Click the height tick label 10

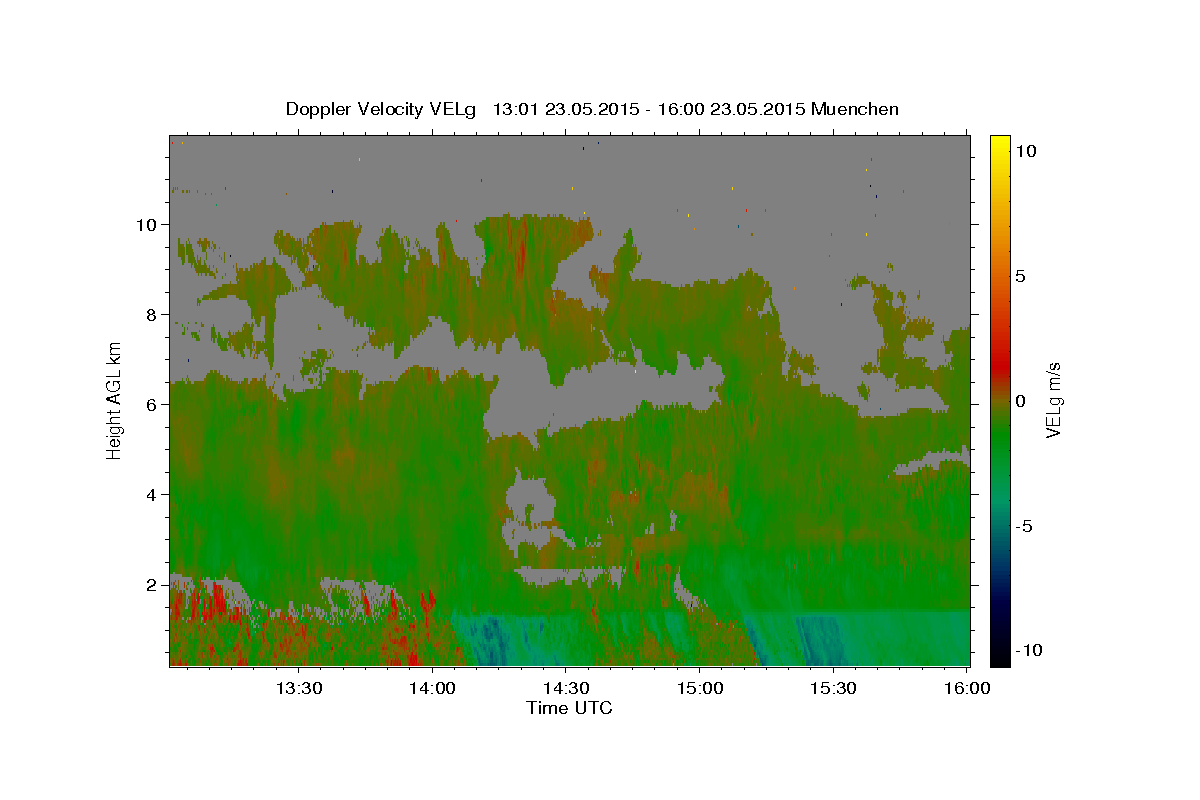146,224
